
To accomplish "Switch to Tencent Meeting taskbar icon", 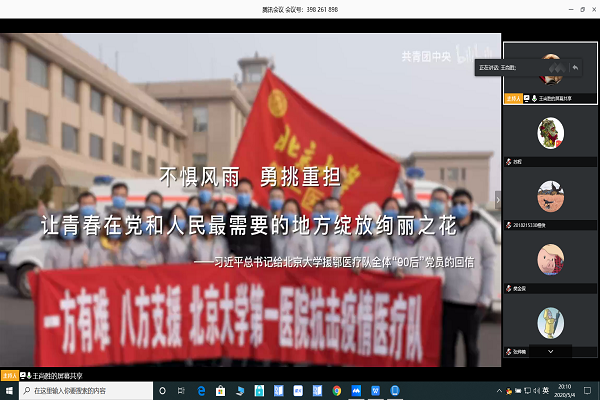I will pos(358,391).
